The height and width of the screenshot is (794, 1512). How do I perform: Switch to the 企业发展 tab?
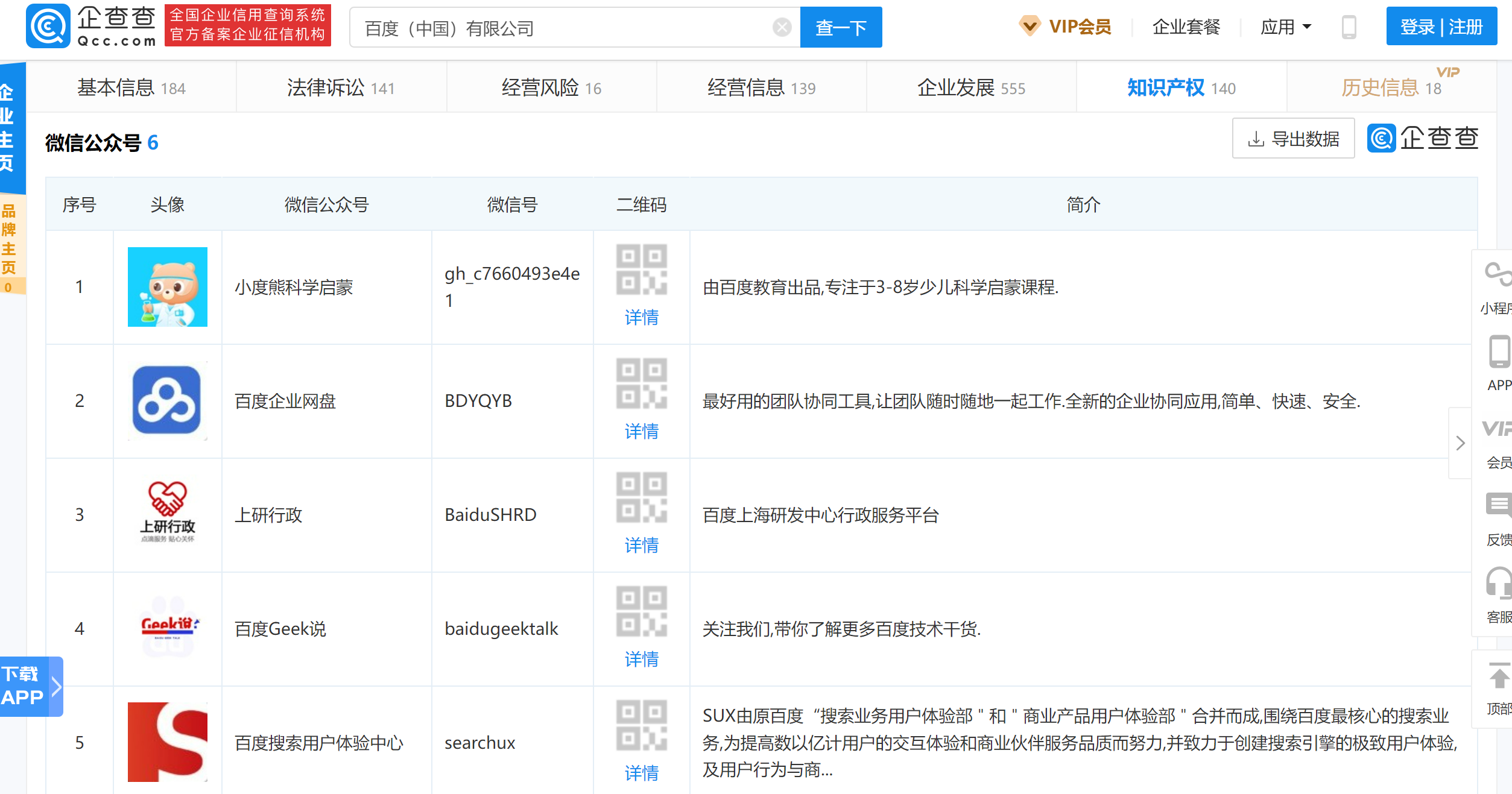(x=971, y=88)
